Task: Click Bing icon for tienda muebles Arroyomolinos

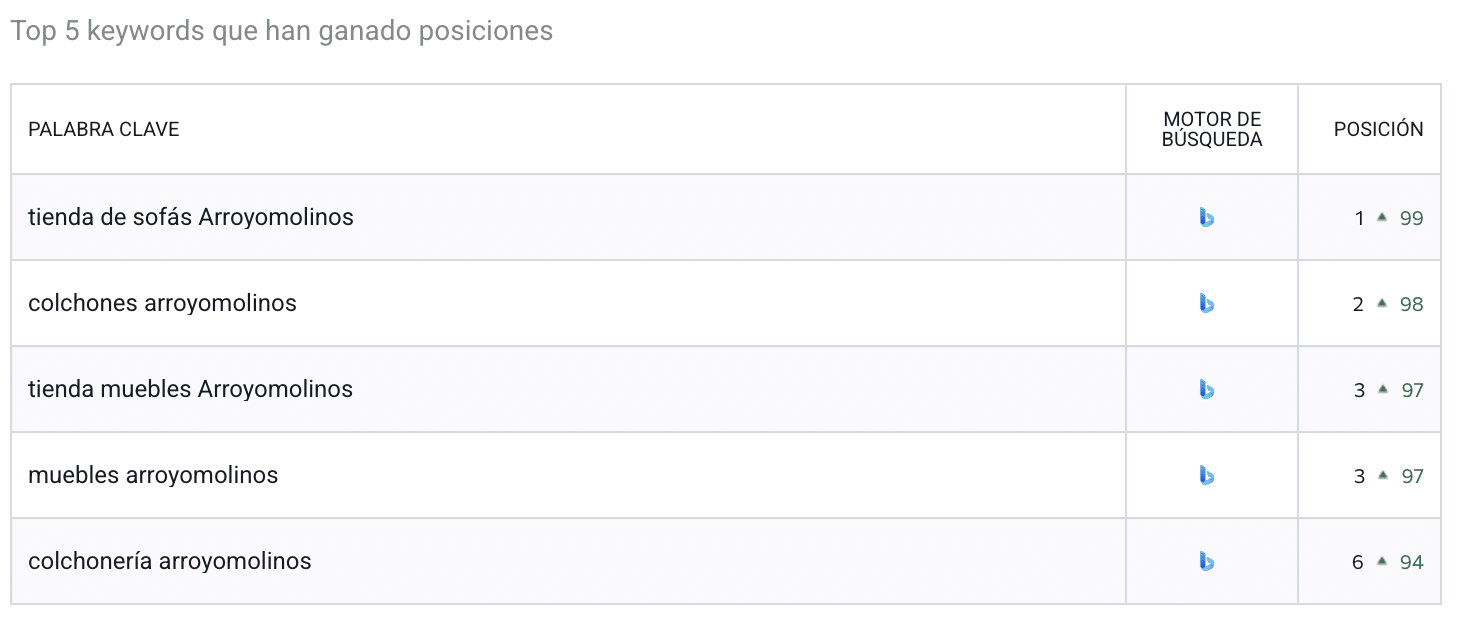Action: tap(1207, 389)
